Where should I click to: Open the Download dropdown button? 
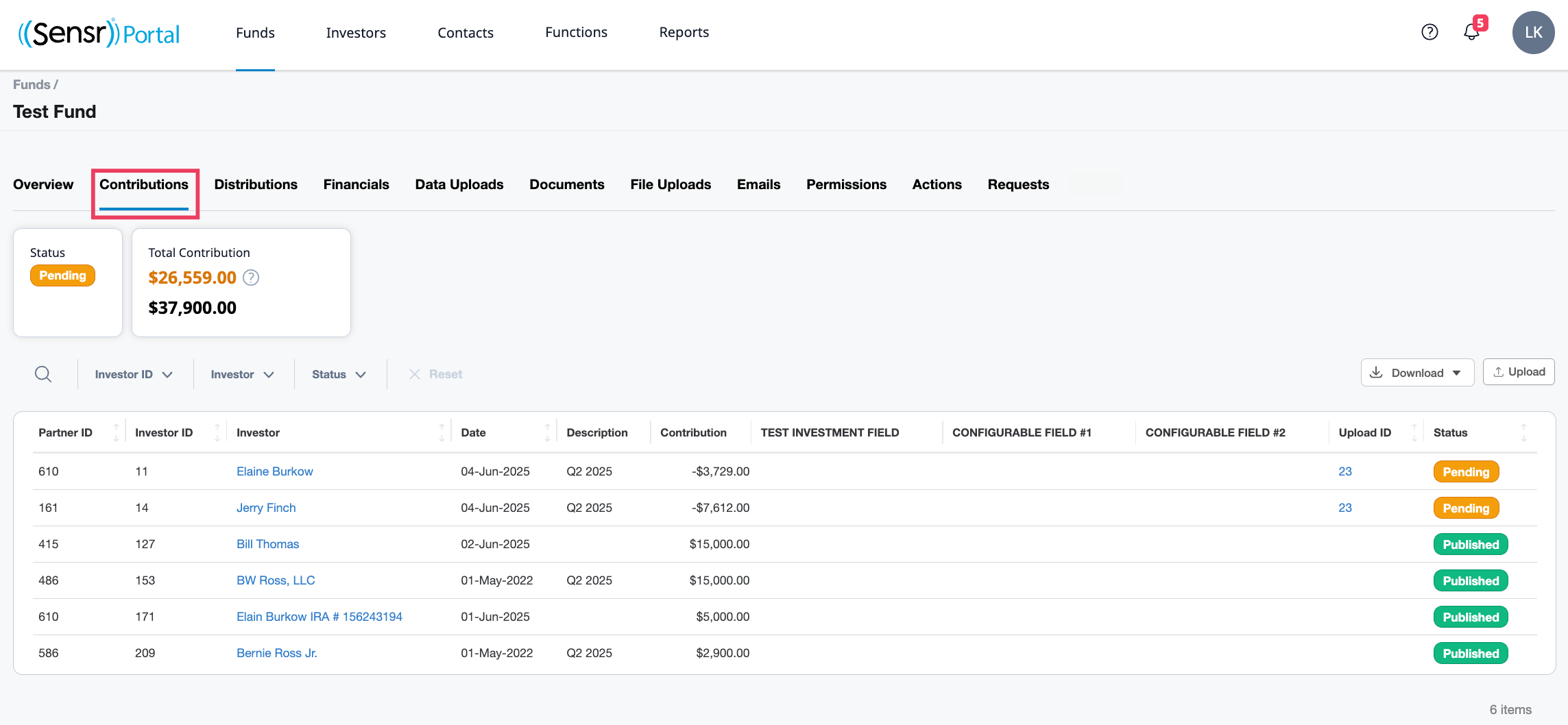(1417, 373)
